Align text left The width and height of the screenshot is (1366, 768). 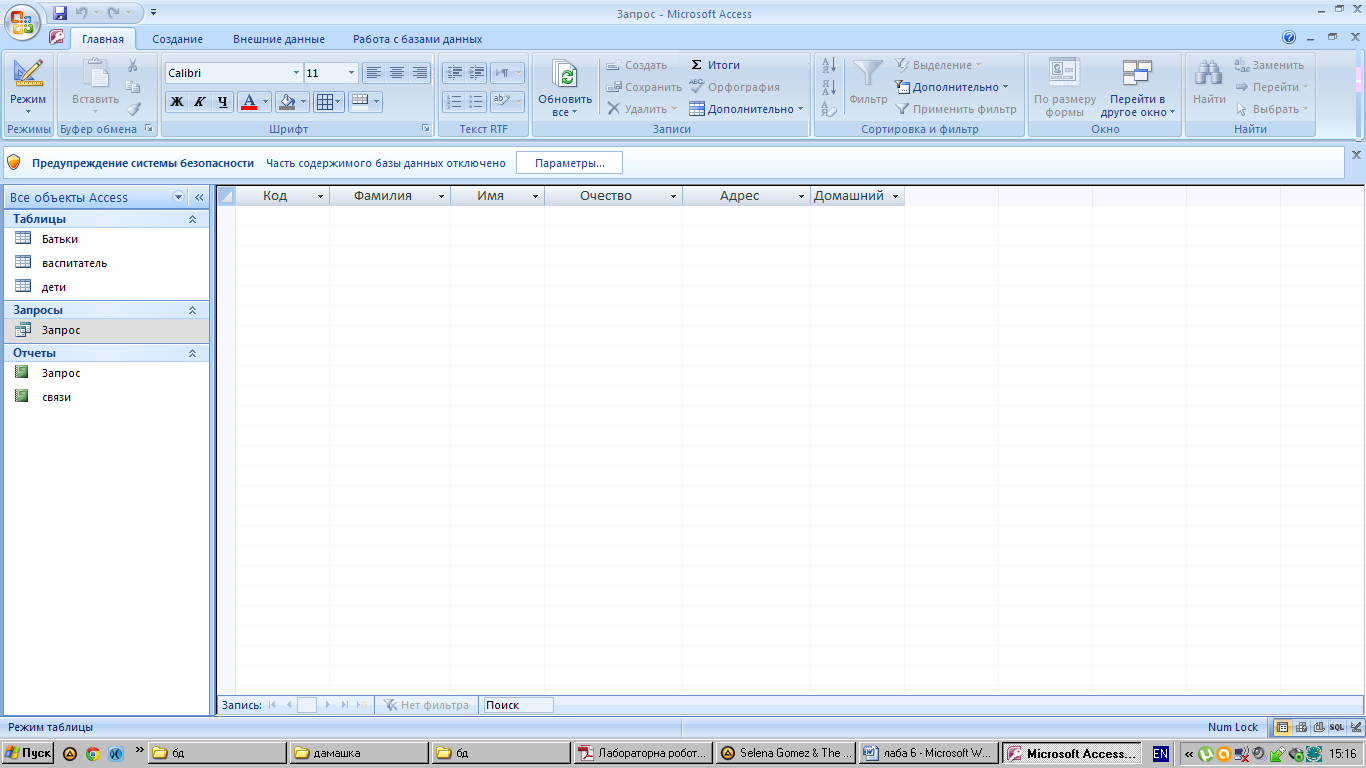click(x=374, y=73)
